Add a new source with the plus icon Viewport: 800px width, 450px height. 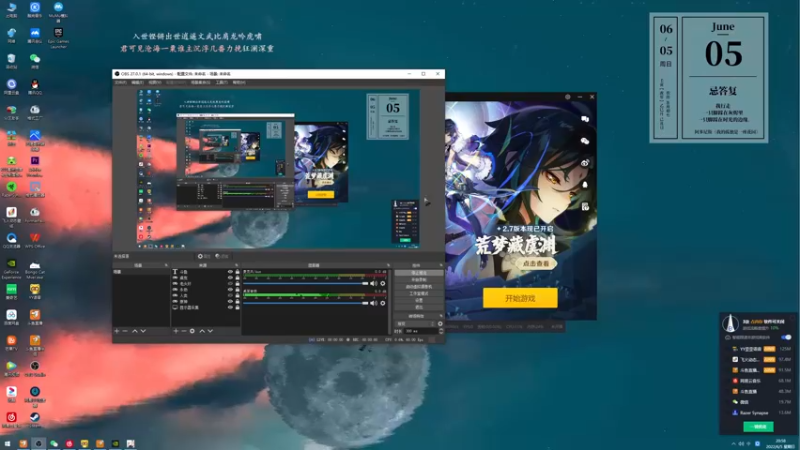176,331
